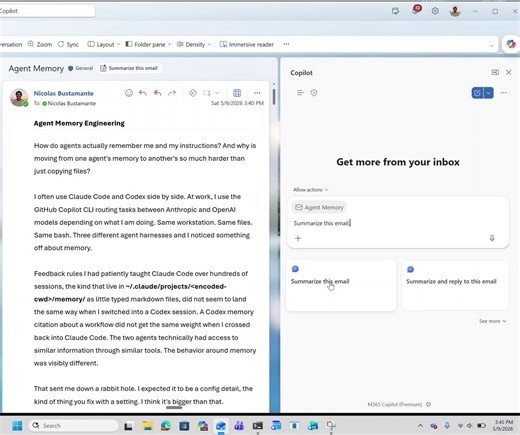Open File Explorer from the taskbar
The height and width of the screenshot is (435, 520).
point(147,426)
